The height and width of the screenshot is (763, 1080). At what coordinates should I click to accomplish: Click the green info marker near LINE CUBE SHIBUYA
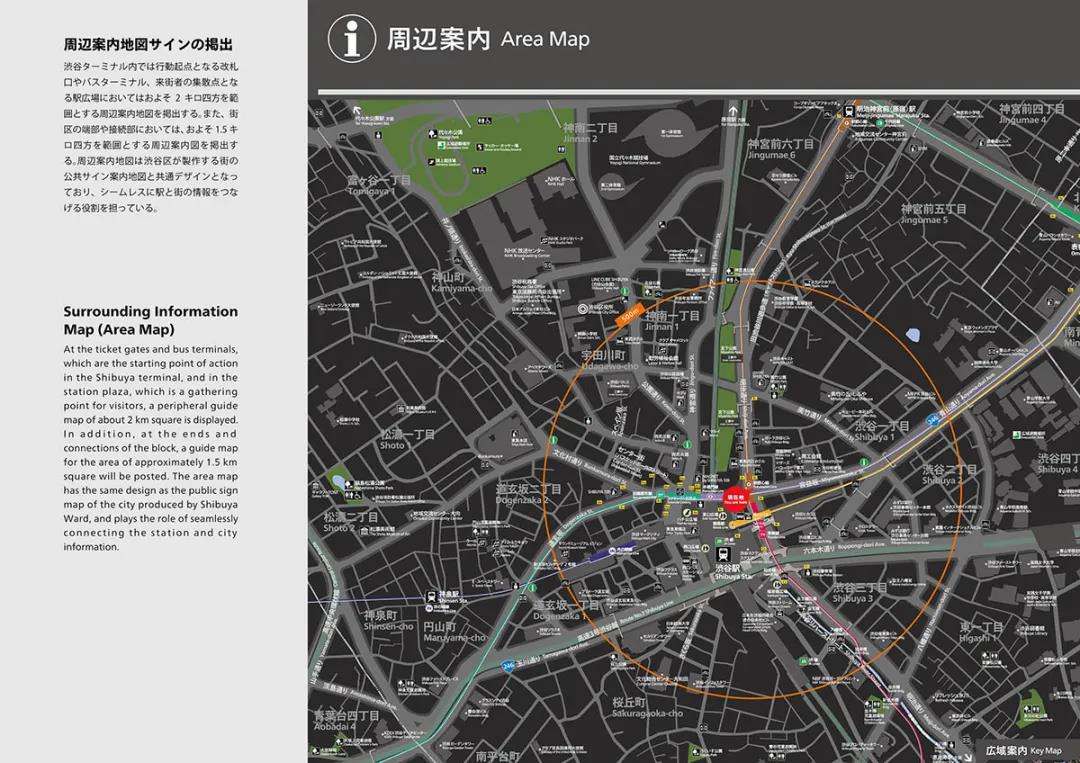coord(625,292)
